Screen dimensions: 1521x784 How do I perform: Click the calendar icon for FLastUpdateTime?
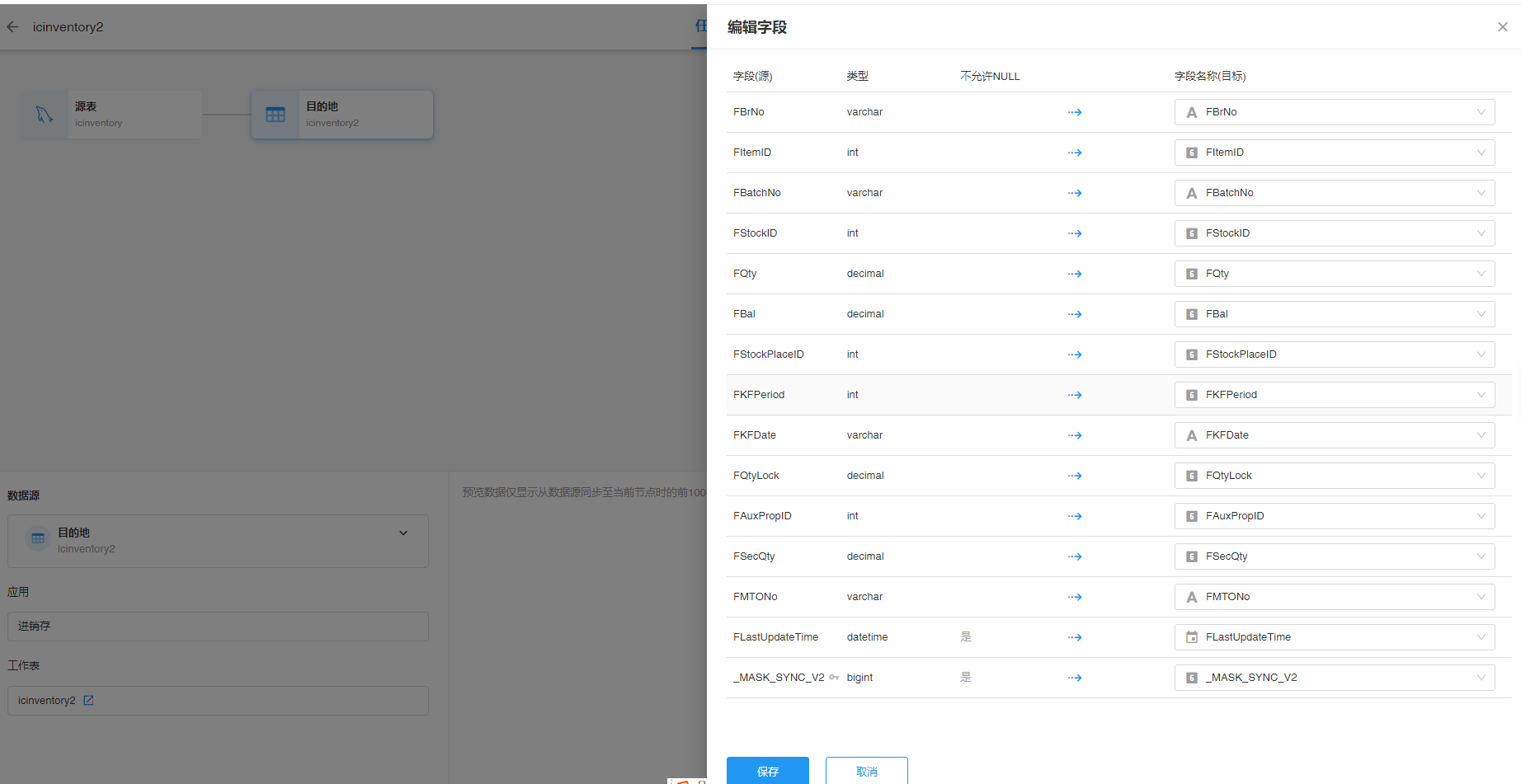tap(1192, 637)
